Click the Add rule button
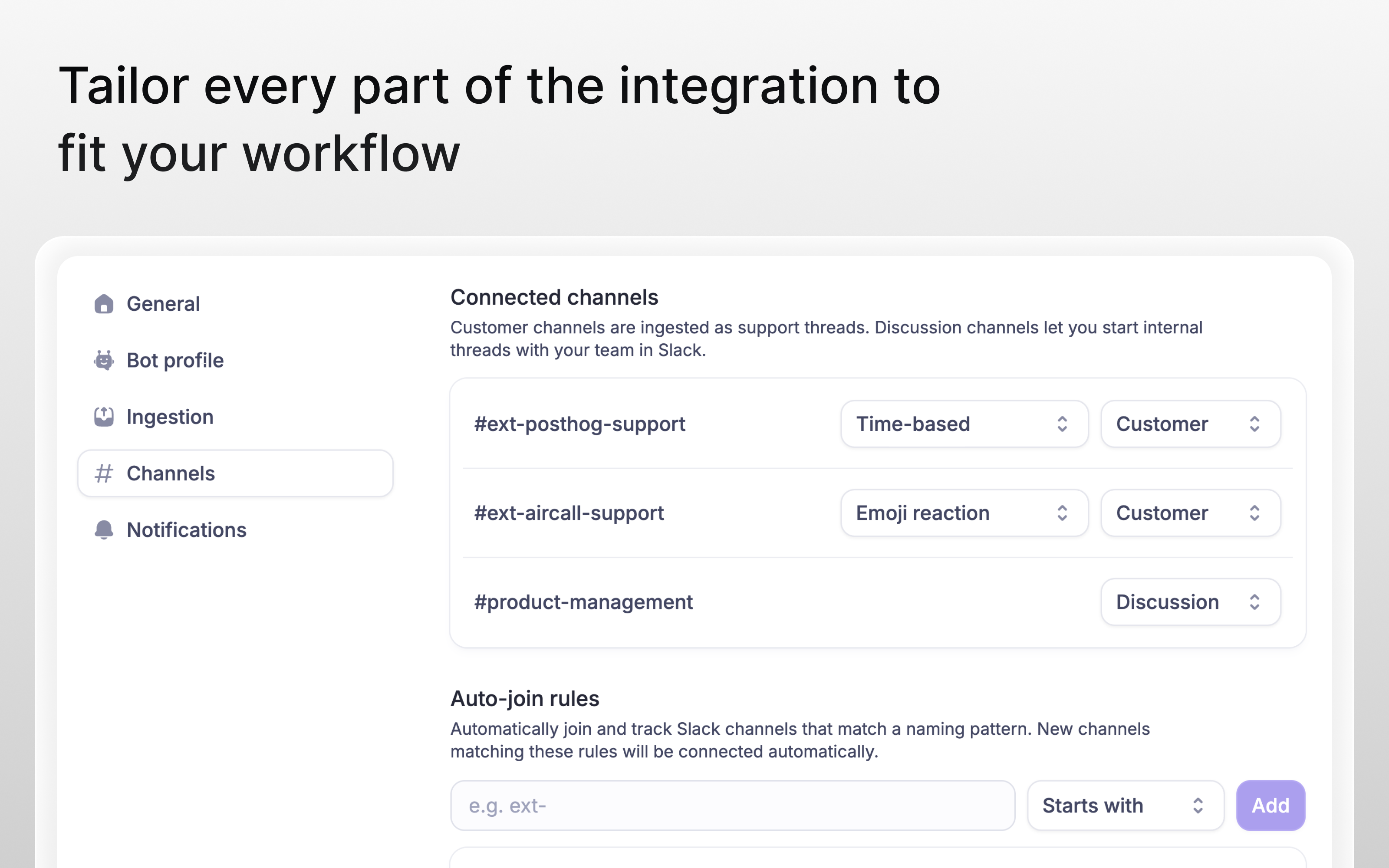1389x868 pixels. [1270, 806]
